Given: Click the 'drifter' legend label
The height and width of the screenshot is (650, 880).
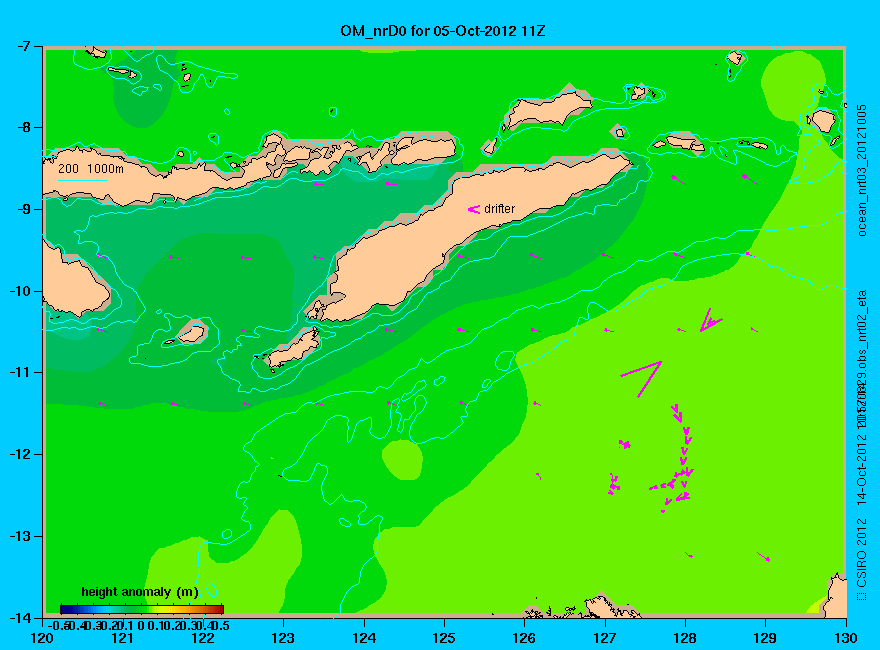Looking at the screenshot, I should coord(499,209).
